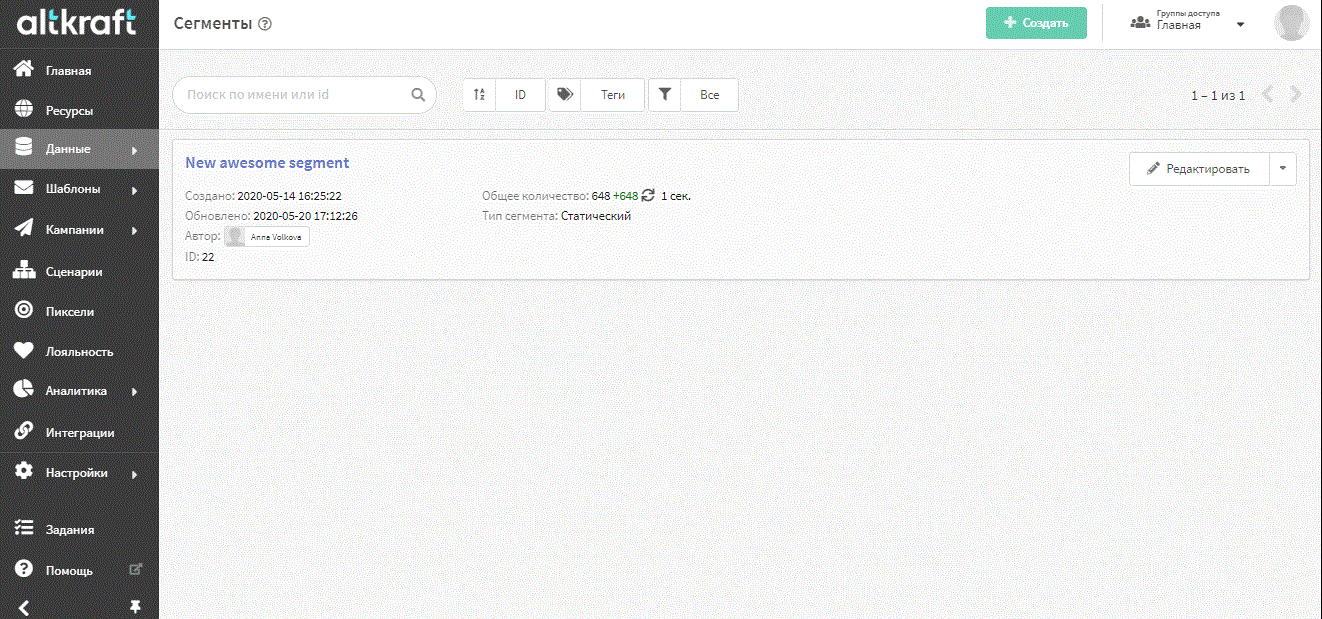This screenshot has width=1322, height=619.
Task: Click author Anna Volkova badge
Action: coord(267,237)
